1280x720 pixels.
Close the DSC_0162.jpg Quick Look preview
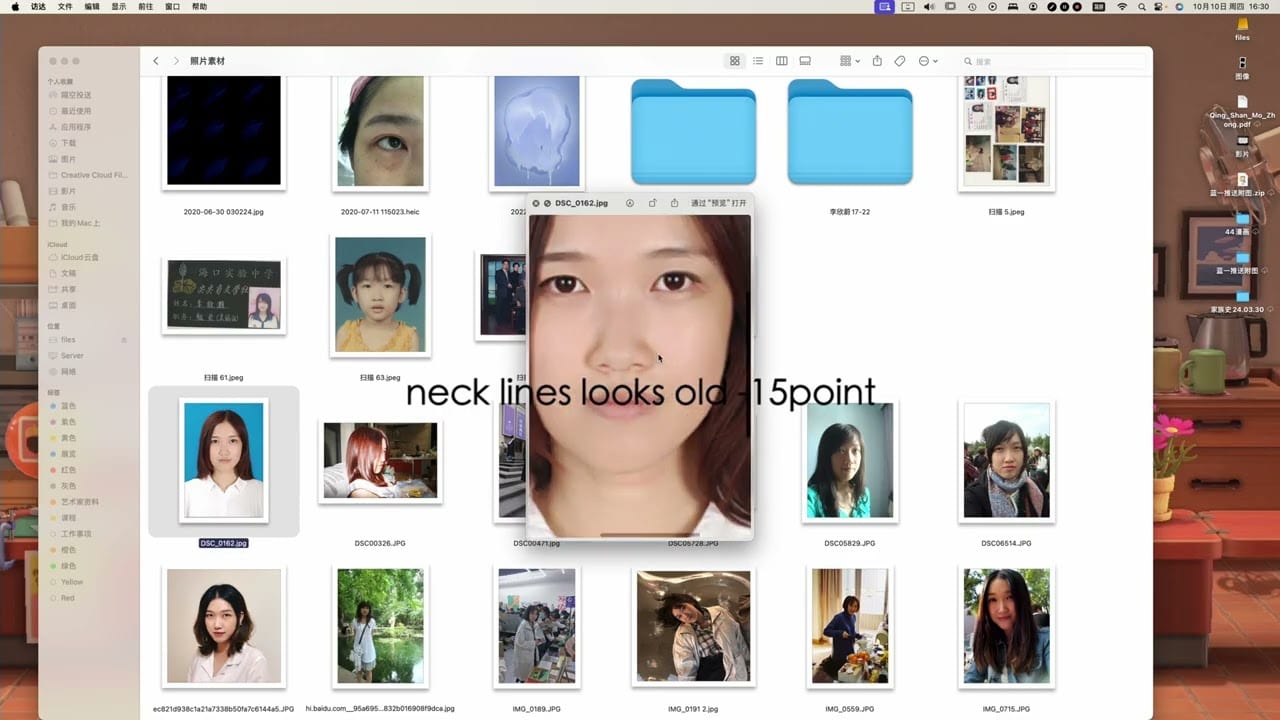tap(536, 203)
